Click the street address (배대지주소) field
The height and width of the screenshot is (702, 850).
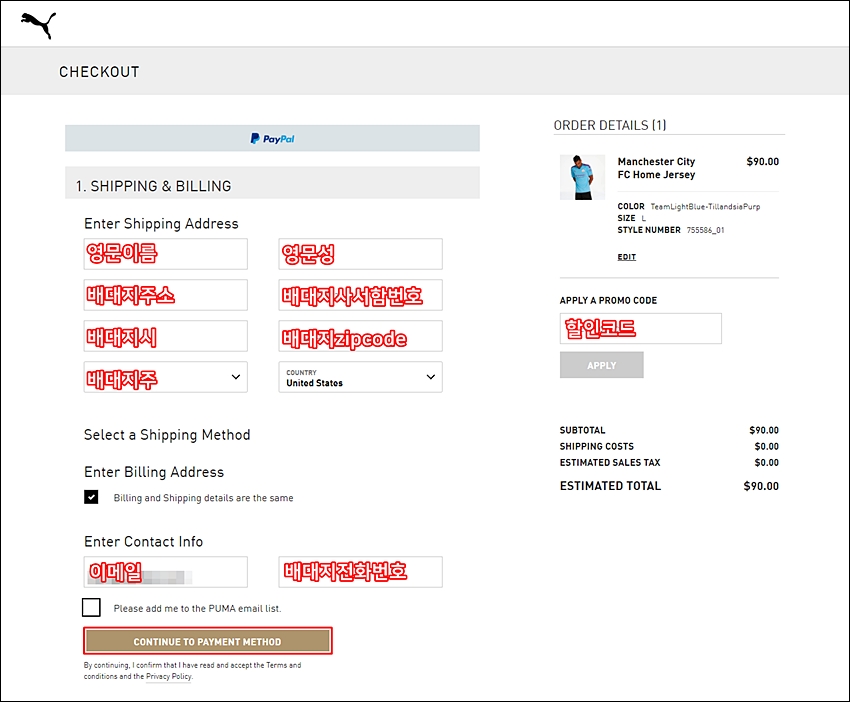click(x=165, y=295)
